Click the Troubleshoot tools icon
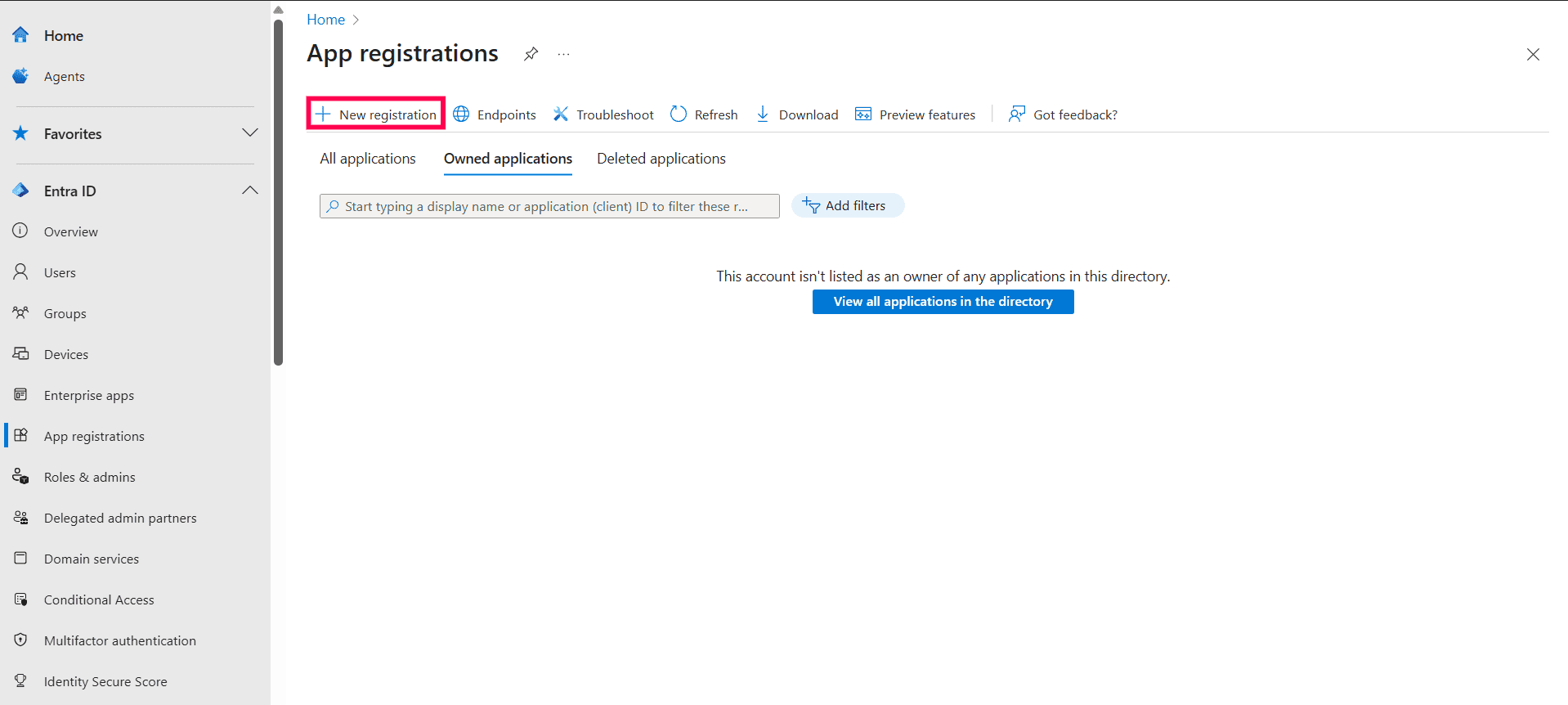 pyautogui.click(x=560, y=114)
